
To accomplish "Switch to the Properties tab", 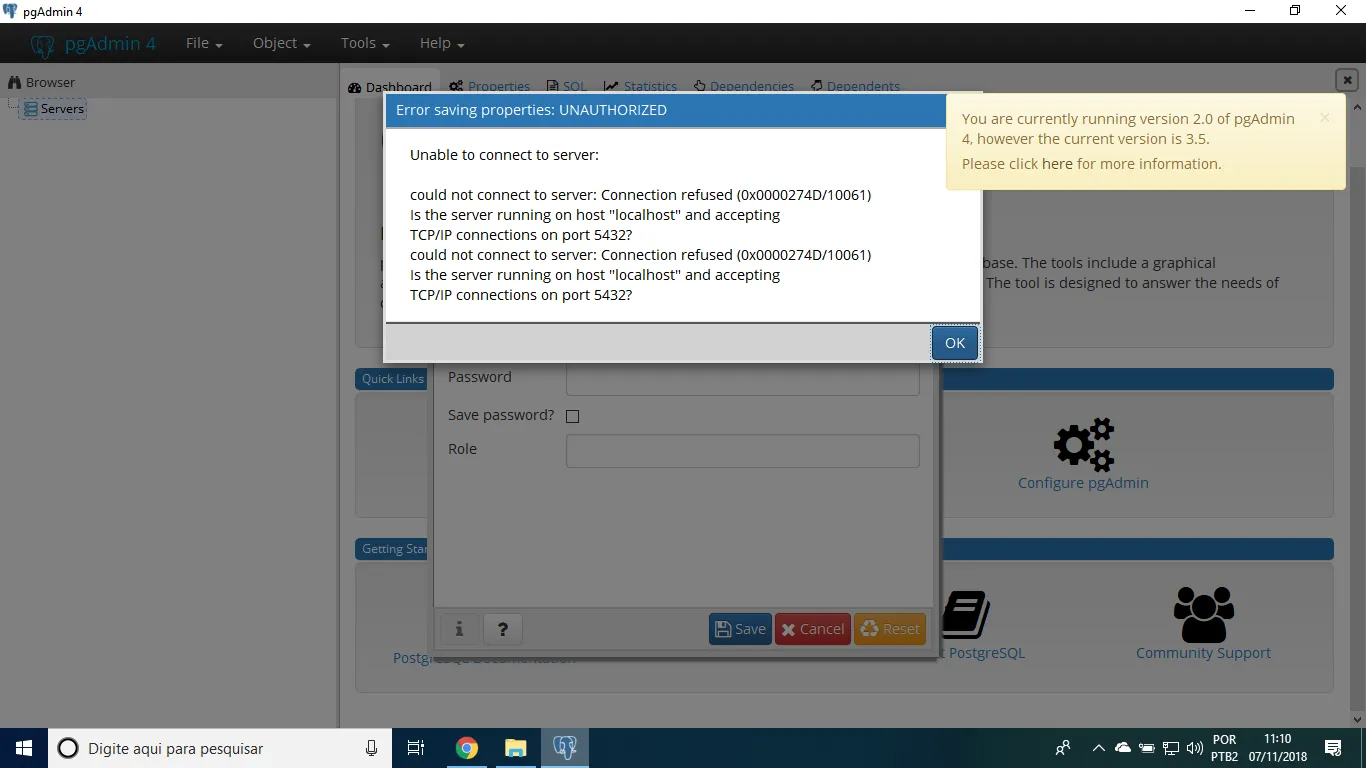I will [490, 86].
